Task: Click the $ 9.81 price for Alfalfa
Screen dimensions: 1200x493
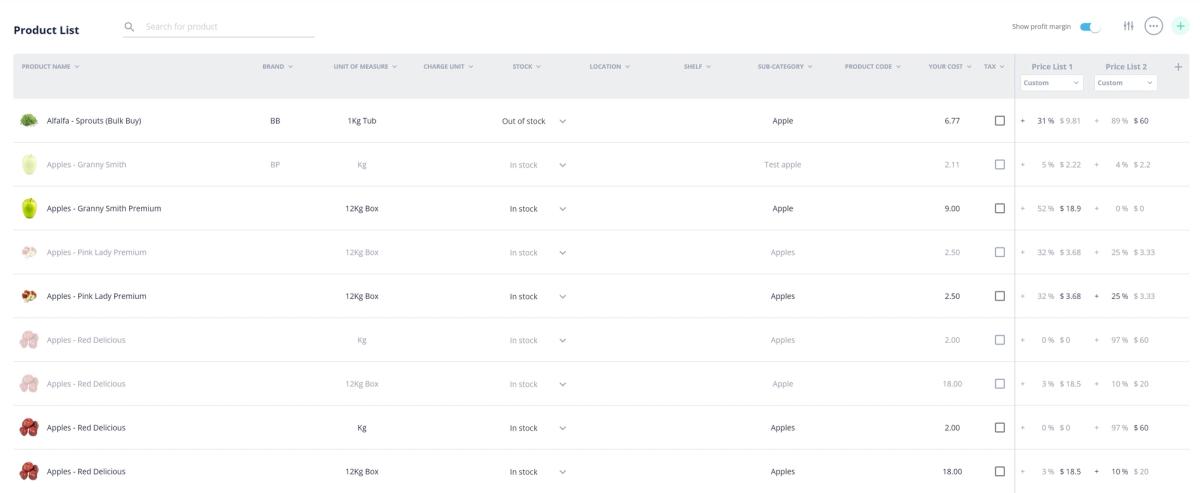Action: [x=1070, y=121]
